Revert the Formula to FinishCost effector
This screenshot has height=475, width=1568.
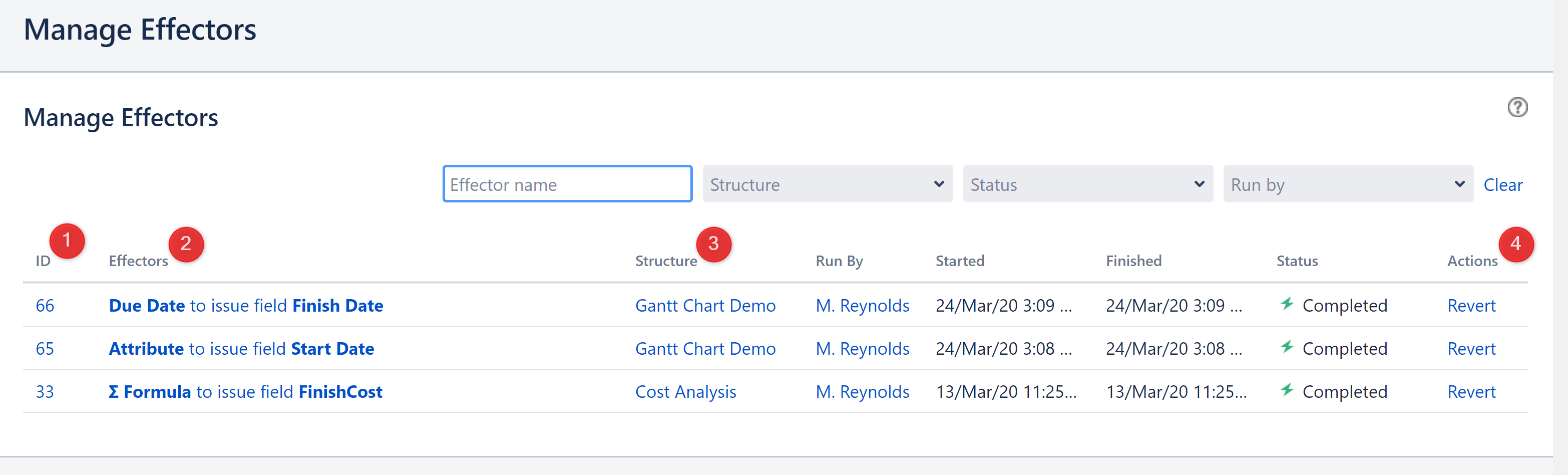(1471, 391)
